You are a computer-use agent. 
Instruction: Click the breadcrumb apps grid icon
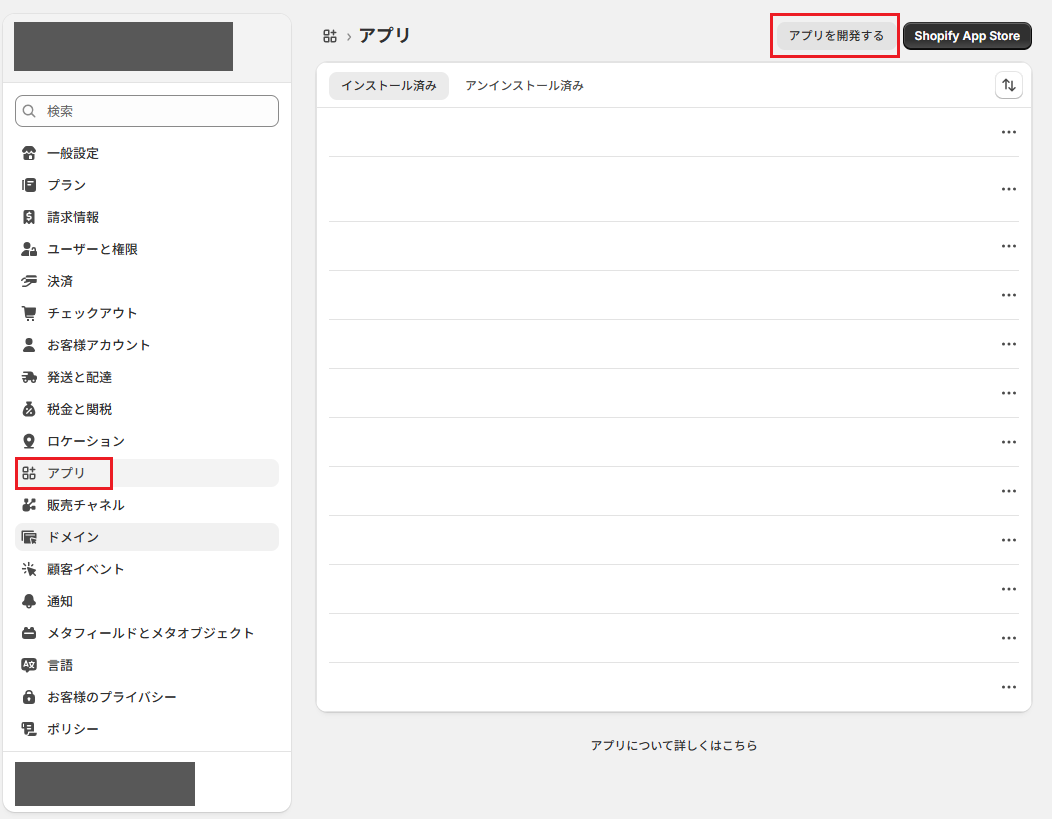pos(329,36)
